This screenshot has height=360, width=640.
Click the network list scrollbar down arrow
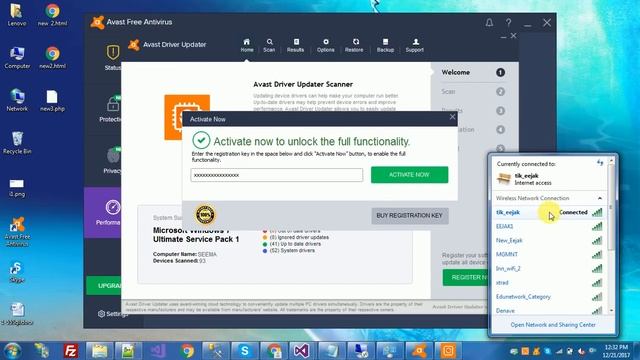[x=611, y=311]
